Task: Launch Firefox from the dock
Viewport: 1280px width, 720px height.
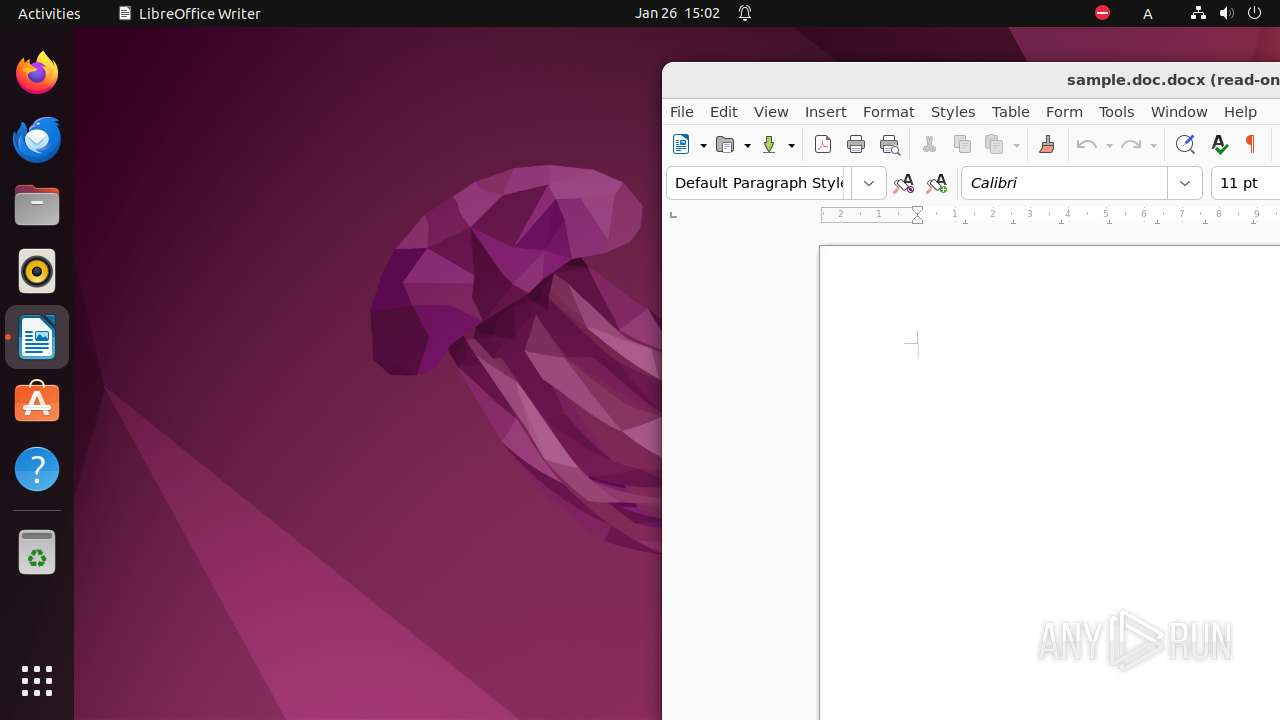Action: (37, 73)
